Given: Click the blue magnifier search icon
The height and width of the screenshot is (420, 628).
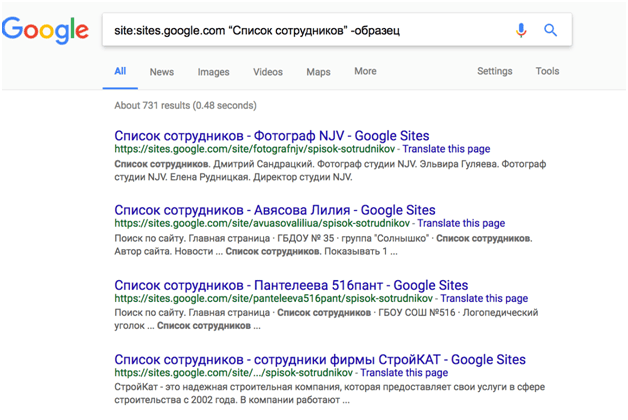Looking at the screenshot, I should click(x=550, y=30).
